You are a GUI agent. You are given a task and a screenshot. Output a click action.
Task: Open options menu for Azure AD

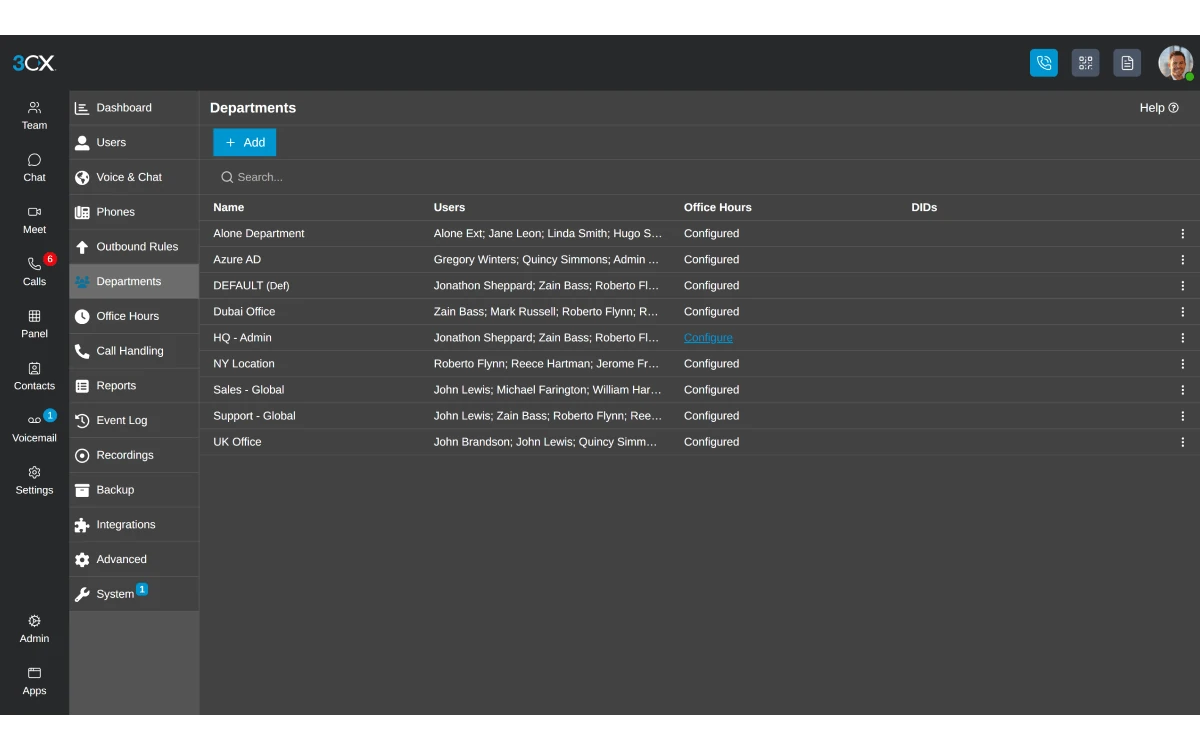[1182, 260]
